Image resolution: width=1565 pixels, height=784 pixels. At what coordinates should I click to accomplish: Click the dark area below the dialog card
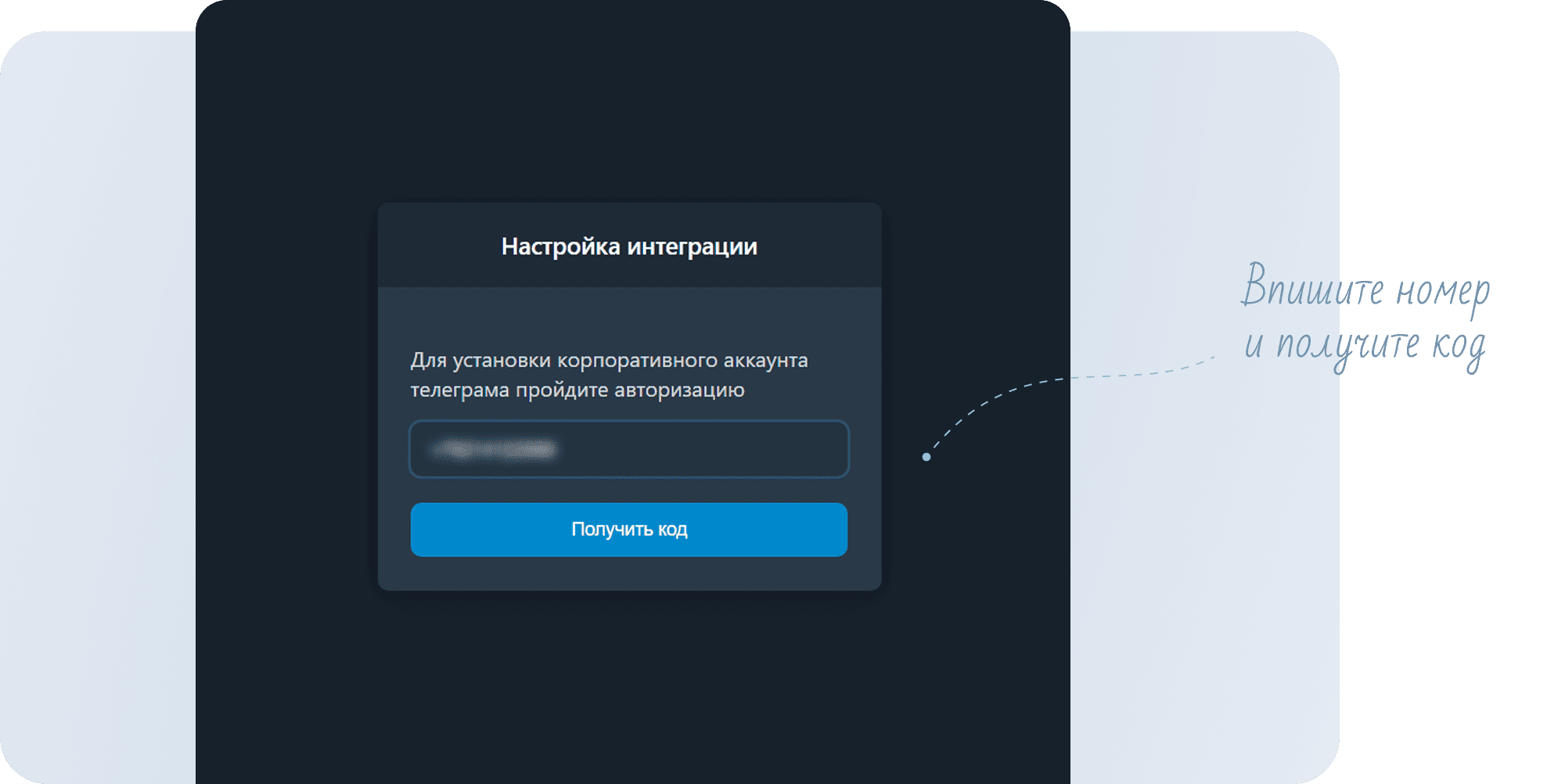[x=629, y=689]
